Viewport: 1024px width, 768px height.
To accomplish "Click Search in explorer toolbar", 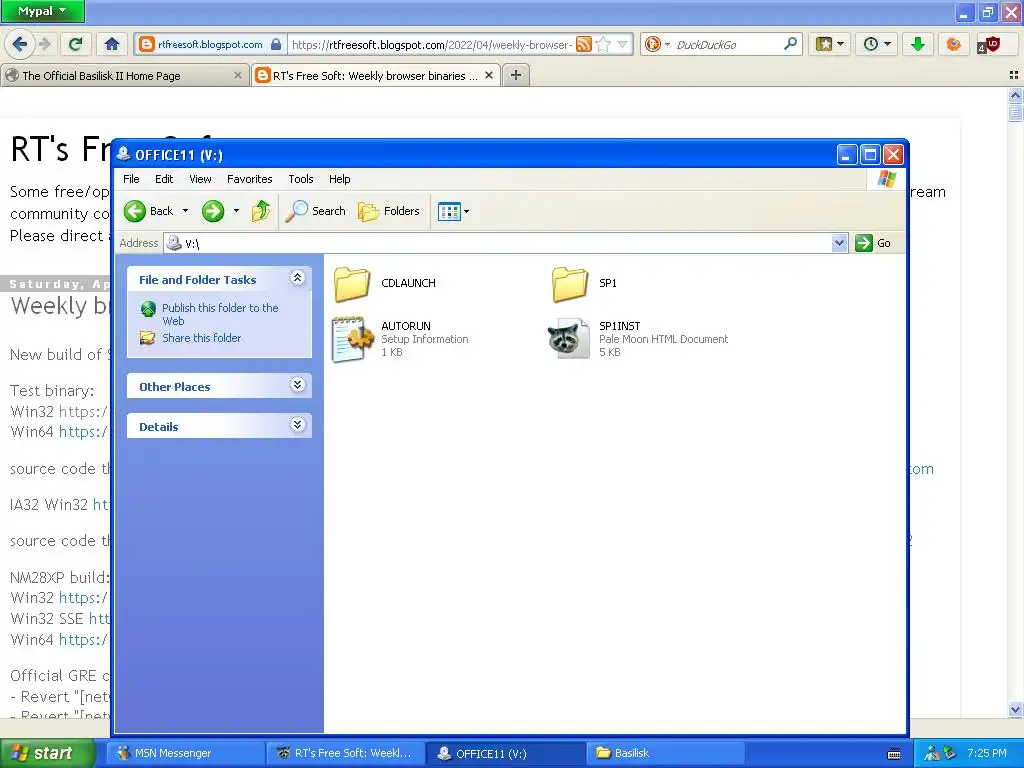I will (315, 211).
